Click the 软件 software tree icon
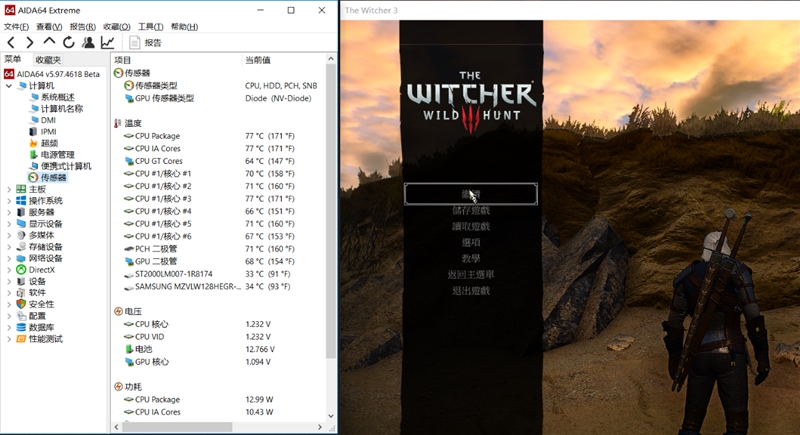 tap(21, 293)
